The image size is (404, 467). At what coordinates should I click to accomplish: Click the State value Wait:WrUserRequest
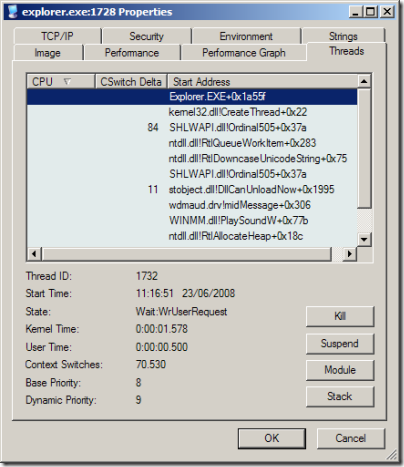click(181, 312)
